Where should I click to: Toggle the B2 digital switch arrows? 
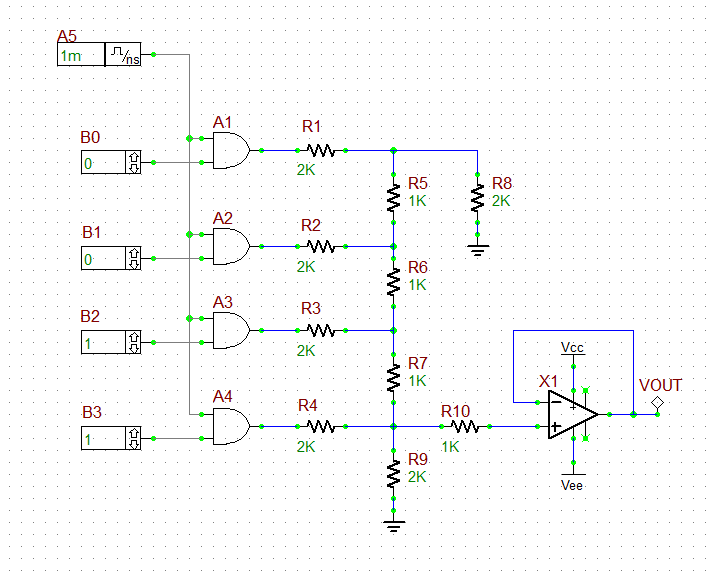click(x=133, y=343)
